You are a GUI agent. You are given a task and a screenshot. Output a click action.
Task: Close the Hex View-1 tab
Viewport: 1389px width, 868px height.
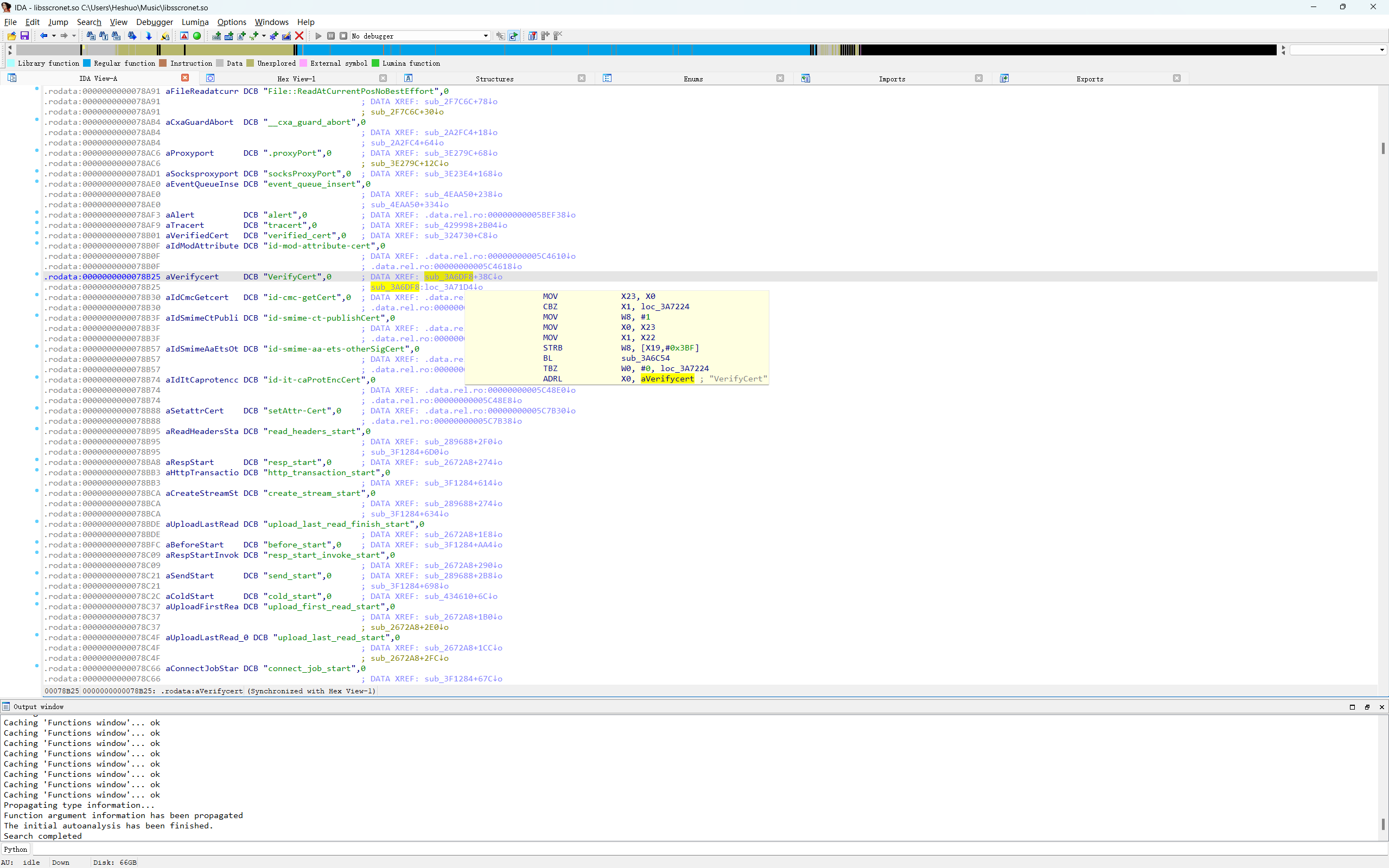(383, 78)
